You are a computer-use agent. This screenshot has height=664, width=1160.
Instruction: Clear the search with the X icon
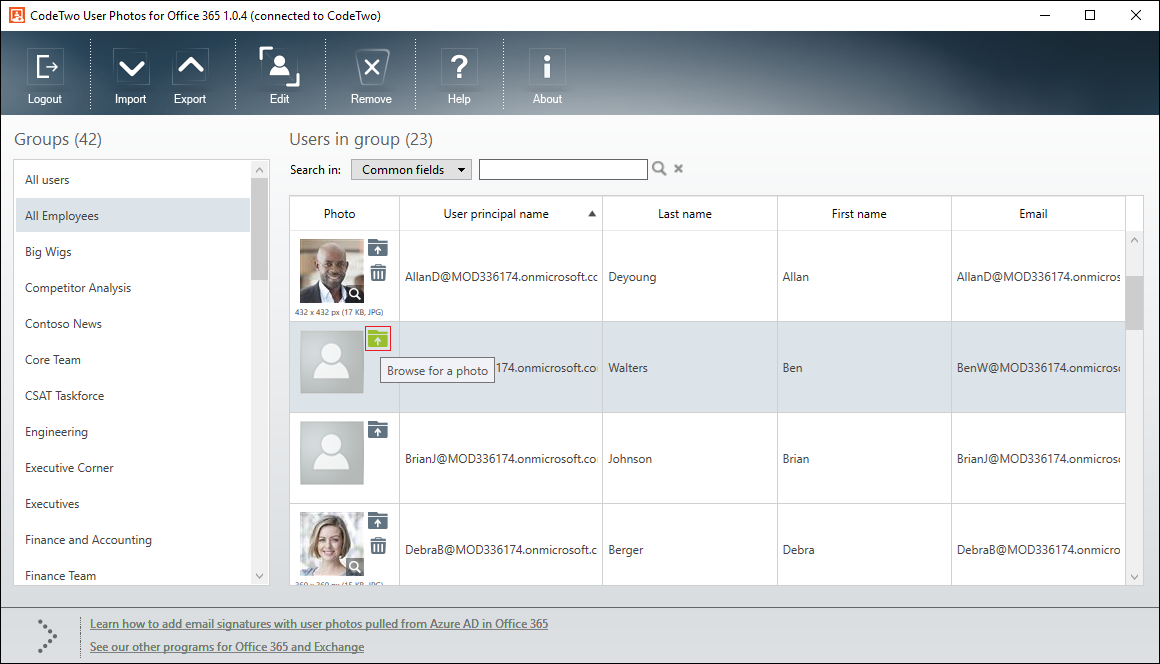pyautogui.click(x=678, y=169)
